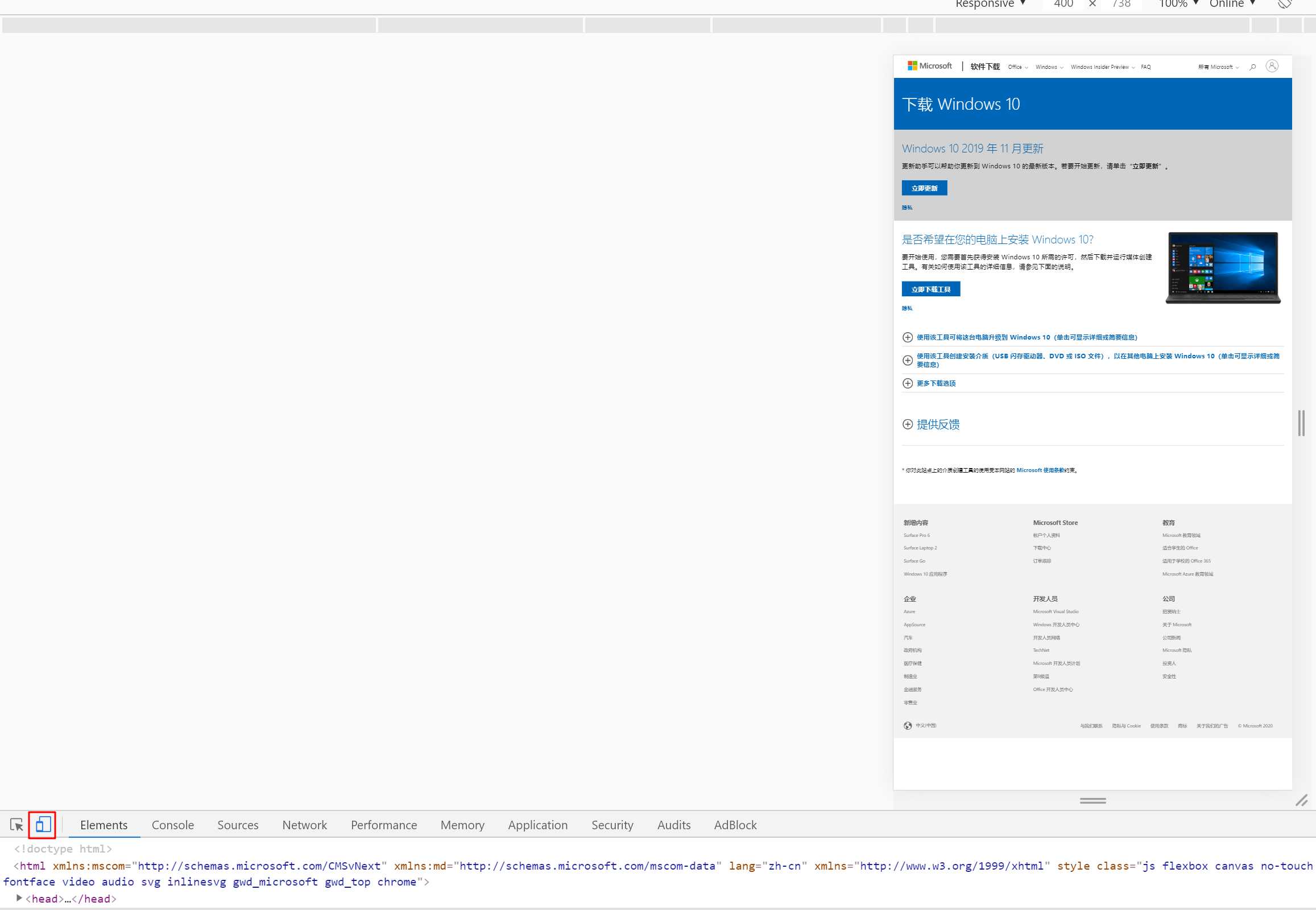Click the globe icon beside 中文(中国)
Image resolution: width=1316 pixels, height=910 pixels.
pyautogui.click(x=907, y=725)
